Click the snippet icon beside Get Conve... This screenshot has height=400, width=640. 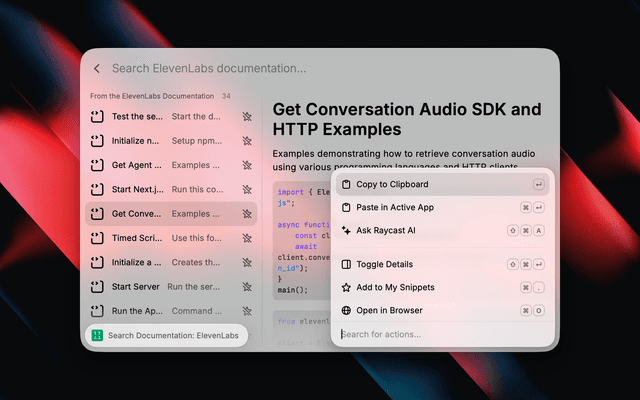[x=97, y=214]
